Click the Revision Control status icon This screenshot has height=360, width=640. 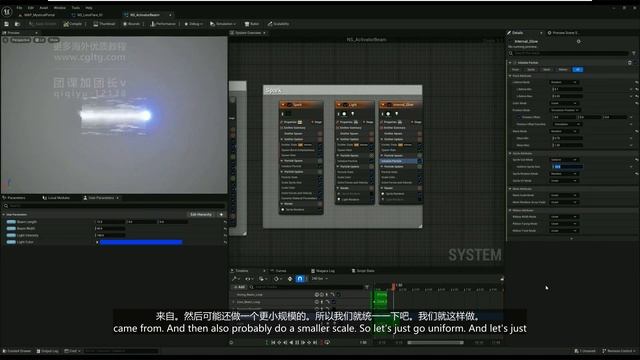click(x=618, y=351)
